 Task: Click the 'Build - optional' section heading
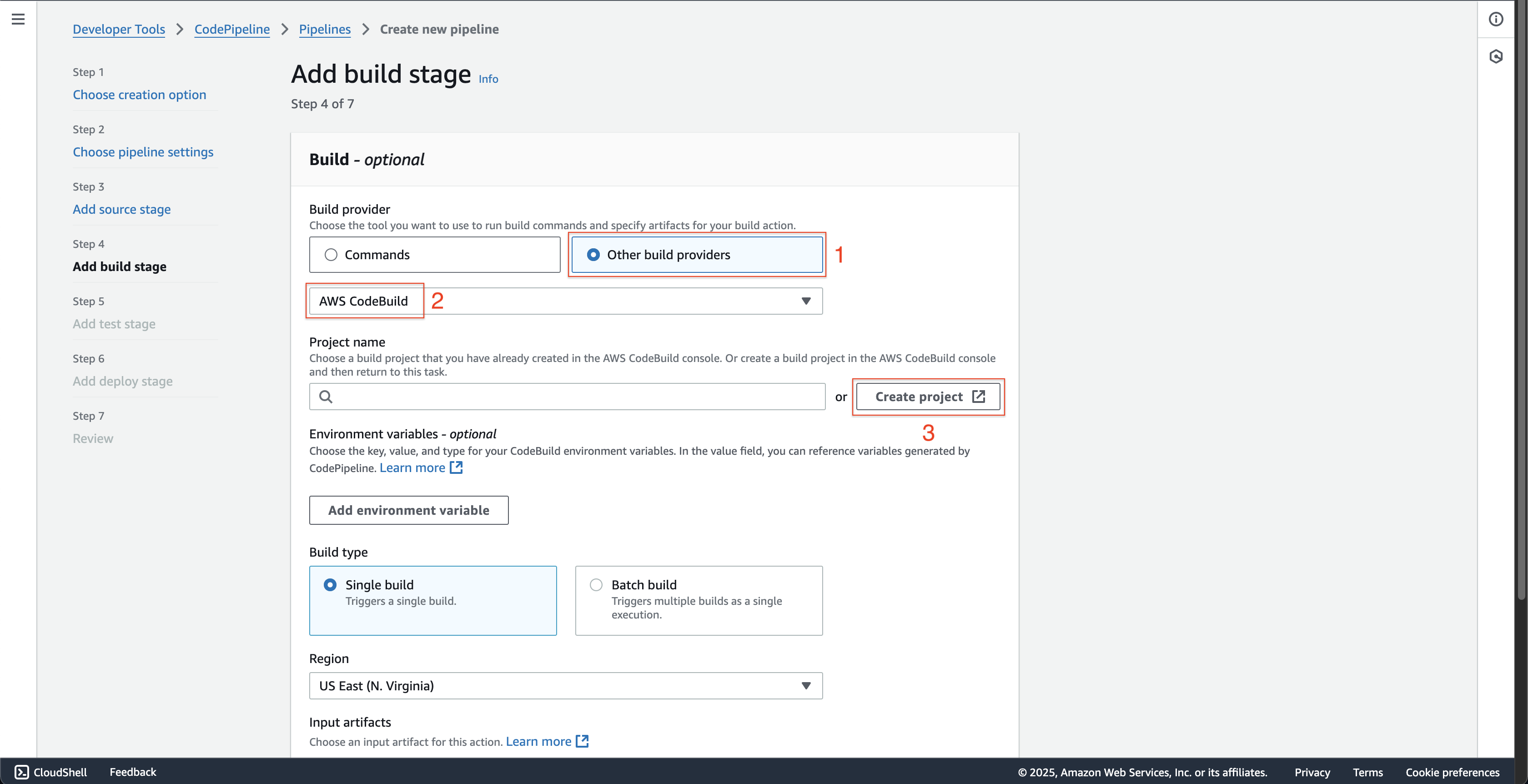click(367, 160)
